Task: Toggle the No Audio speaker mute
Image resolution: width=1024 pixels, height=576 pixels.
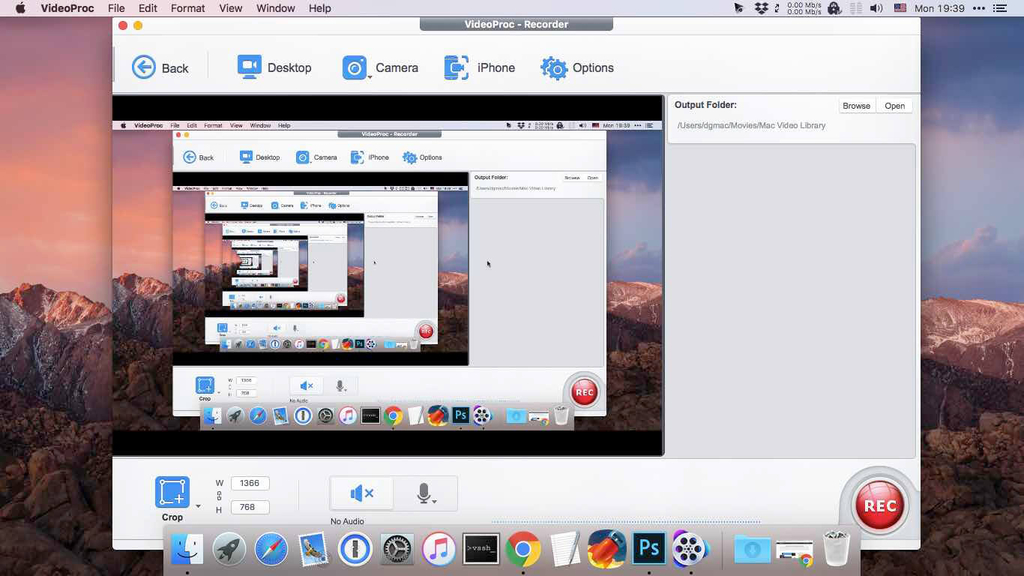Action: pos(361,493)
